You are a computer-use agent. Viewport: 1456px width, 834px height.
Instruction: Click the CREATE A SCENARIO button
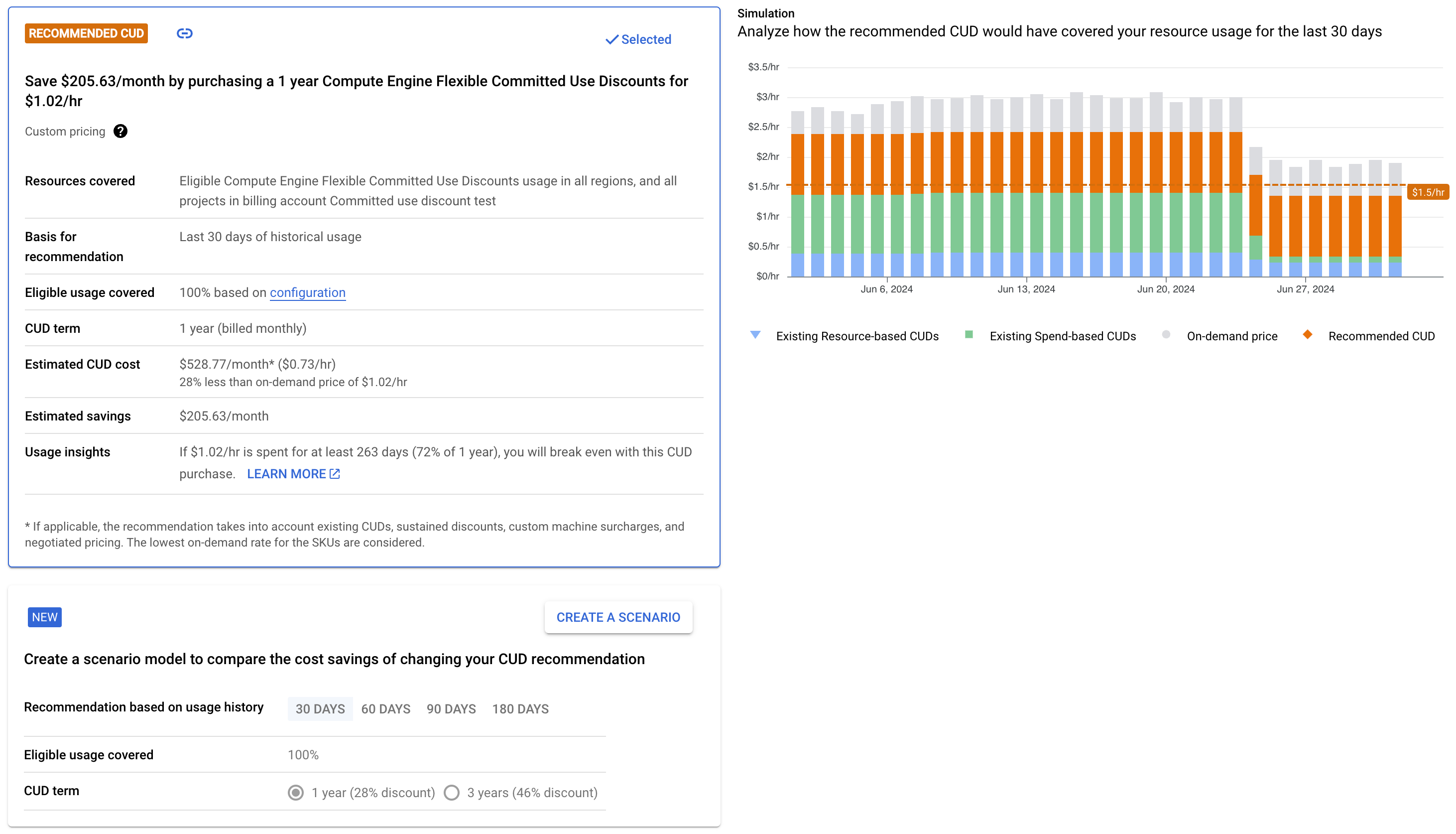click(618, 617)
